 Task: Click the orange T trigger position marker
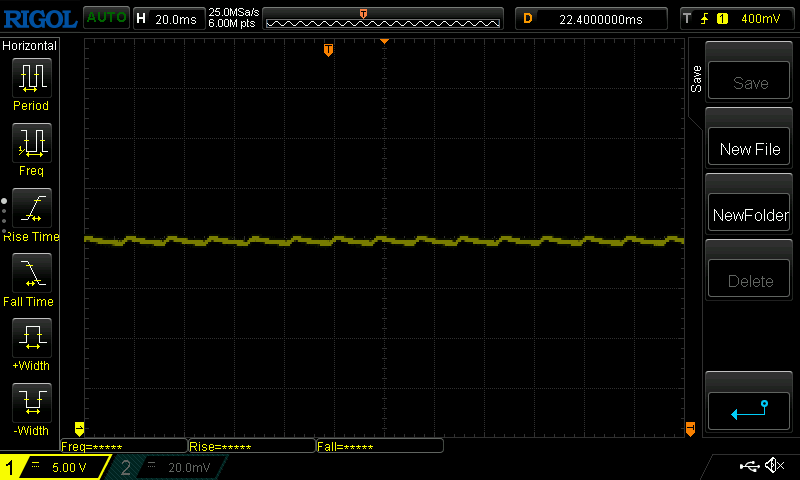(328, 50)
